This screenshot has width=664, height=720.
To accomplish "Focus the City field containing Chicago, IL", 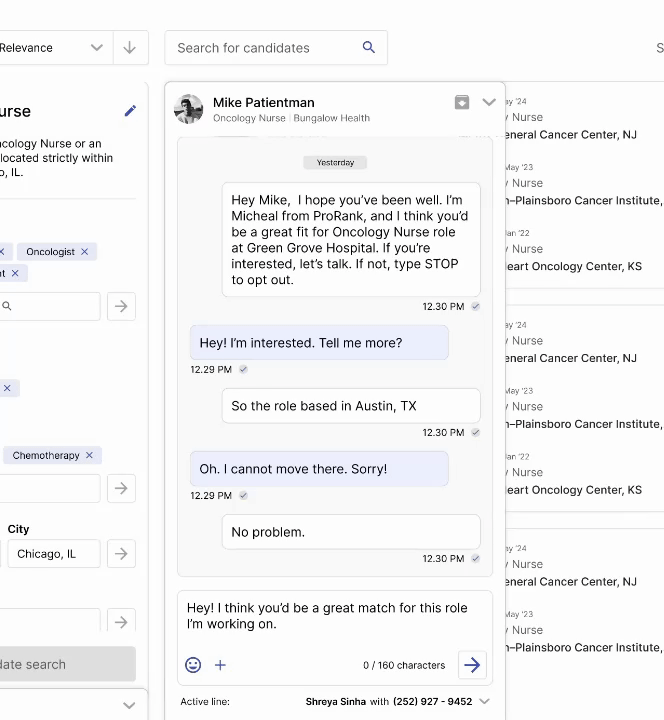I will coord(54,554).
